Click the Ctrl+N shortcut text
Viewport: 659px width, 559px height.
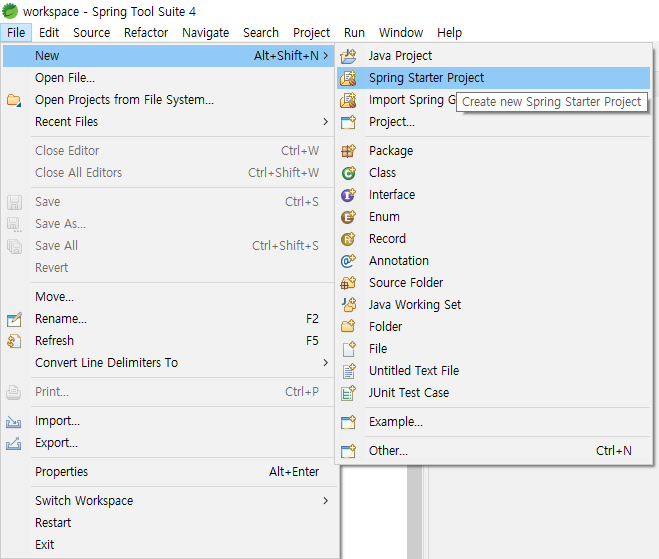click(614, 451)
